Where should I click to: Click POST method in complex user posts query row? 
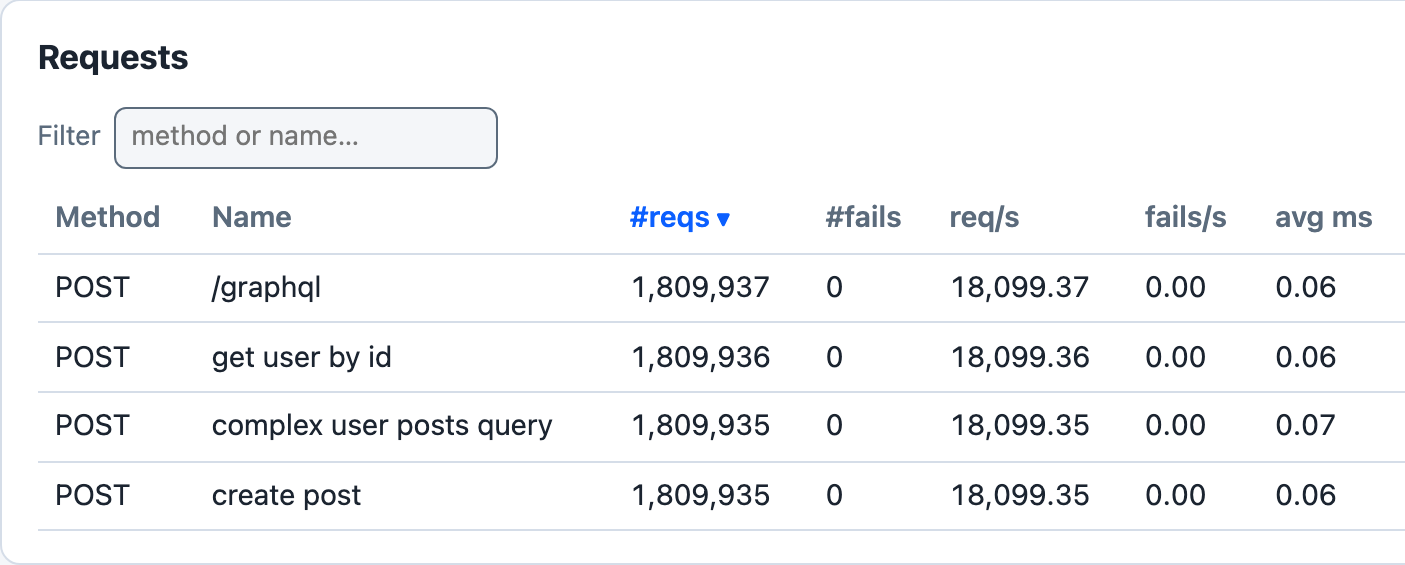click(93, 426)
